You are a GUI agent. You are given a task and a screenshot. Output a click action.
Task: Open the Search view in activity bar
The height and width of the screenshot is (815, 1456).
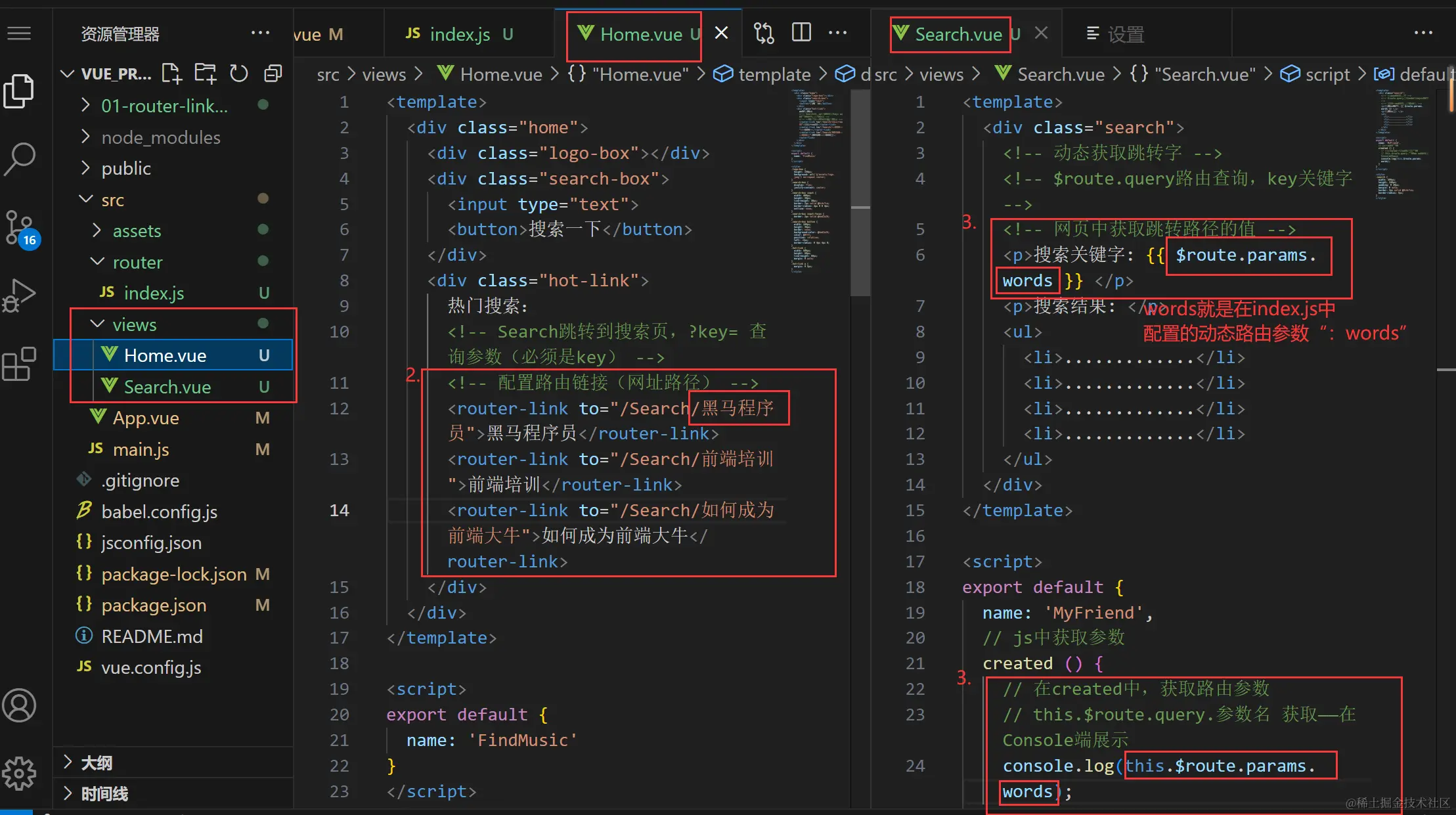click(19, 159)
